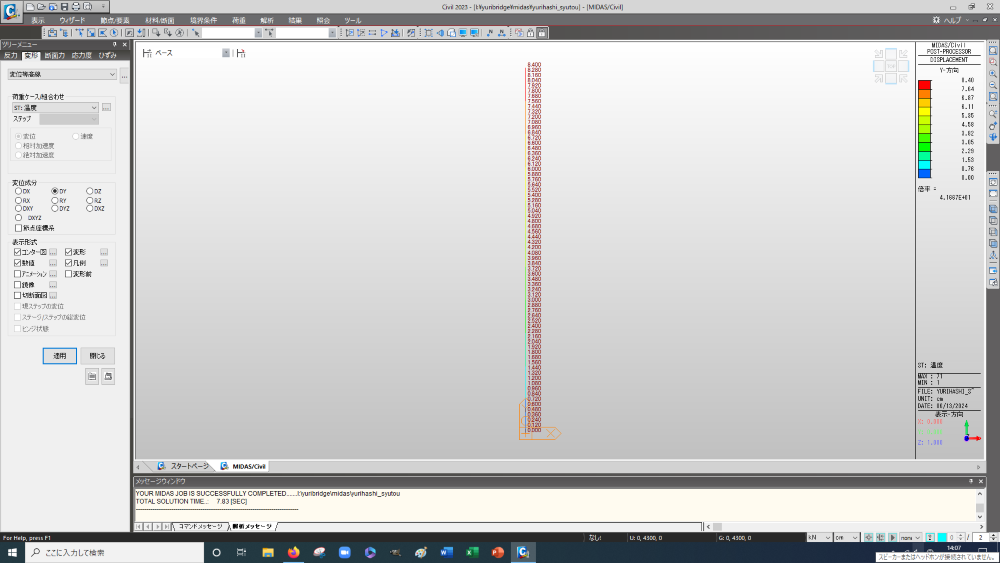Viewport: 1000px width, 563px height.
Task: Click the monitor display icon in main toolbar
Action: click(463, 33)
